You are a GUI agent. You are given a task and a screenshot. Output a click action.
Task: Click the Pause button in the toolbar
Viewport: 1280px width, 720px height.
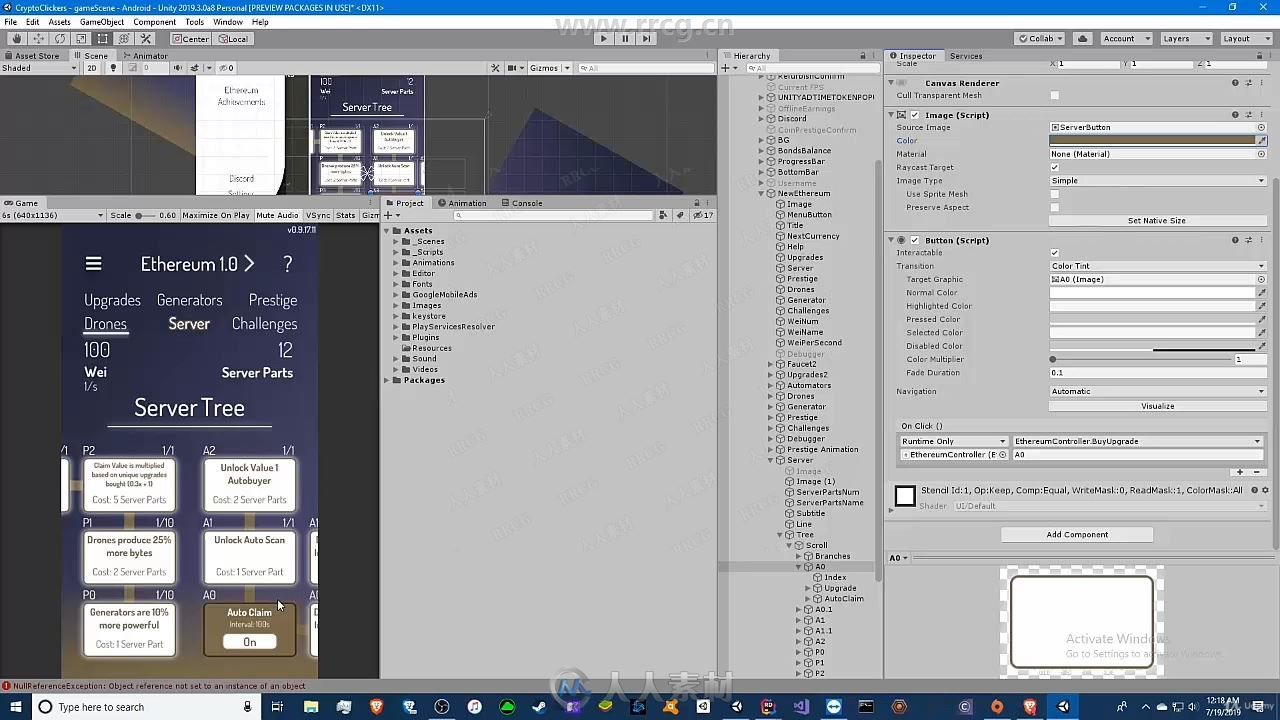[x=625, y=39]
